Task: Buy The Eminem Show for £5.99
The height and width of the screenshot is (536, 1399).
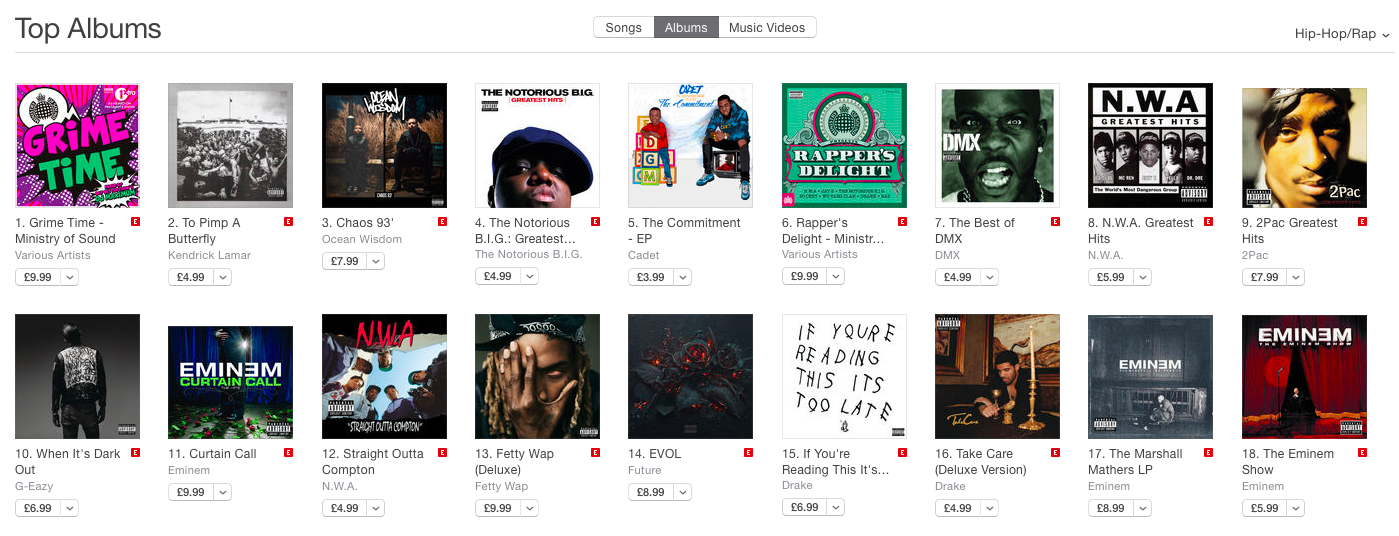Action: coord(1264,508)
